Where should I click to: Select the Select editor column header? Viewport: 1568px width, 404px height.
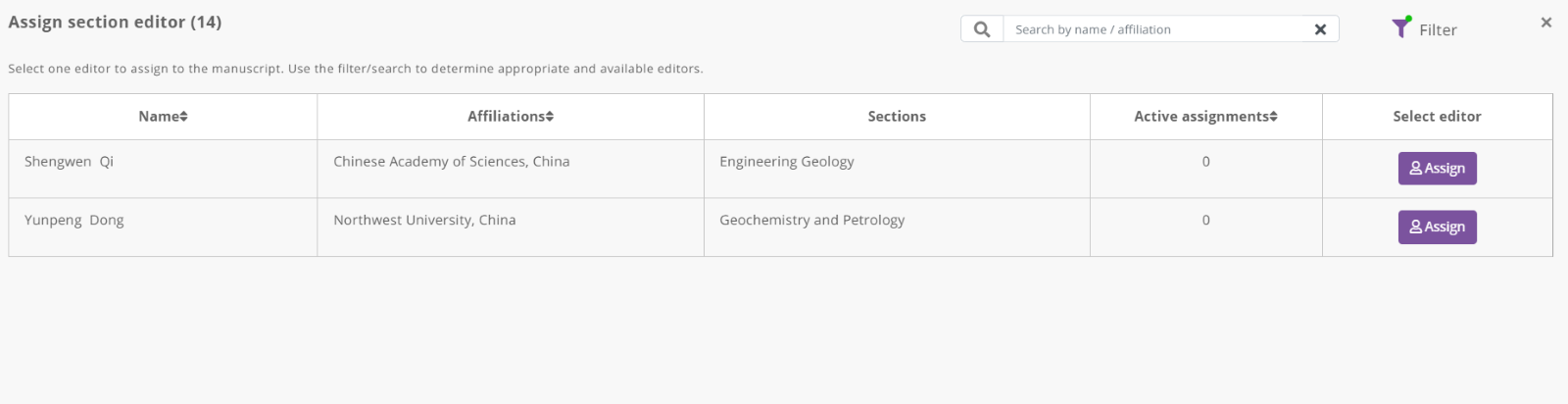coord(1437,117)
